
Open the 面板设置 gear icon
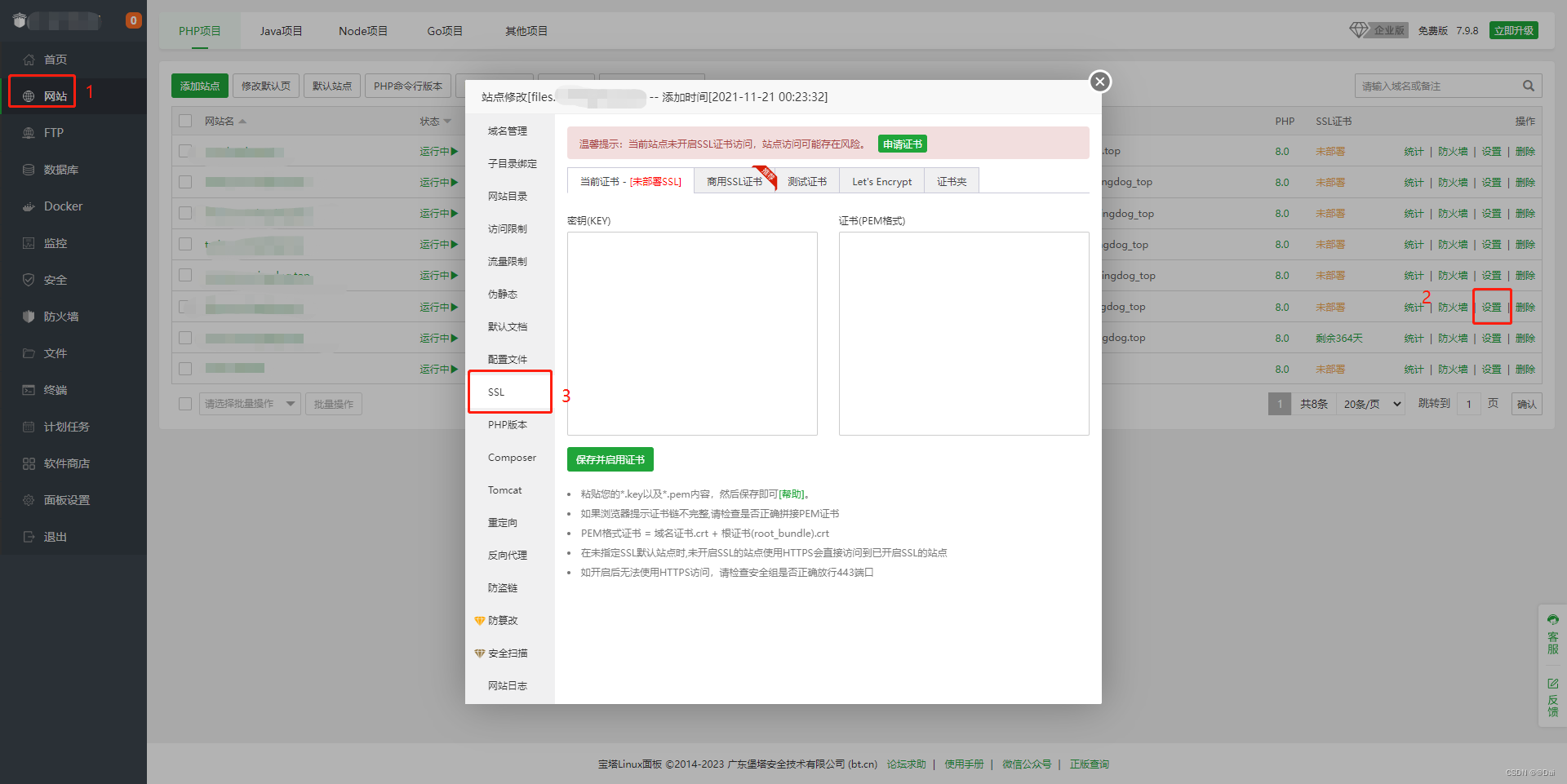pos(29,500)
